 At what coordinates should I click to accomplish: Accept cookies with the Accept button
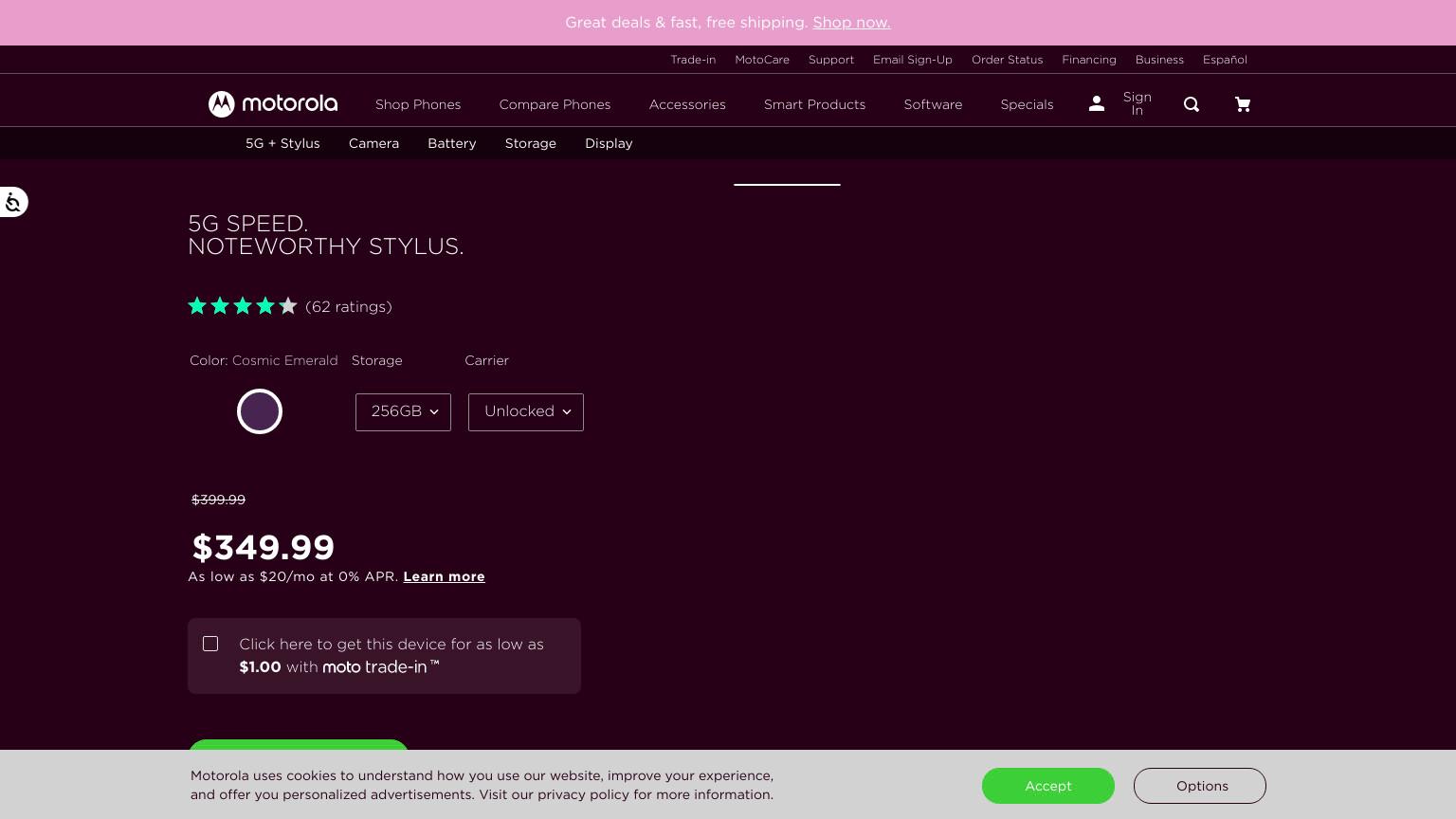click(x=1048, y=786)
